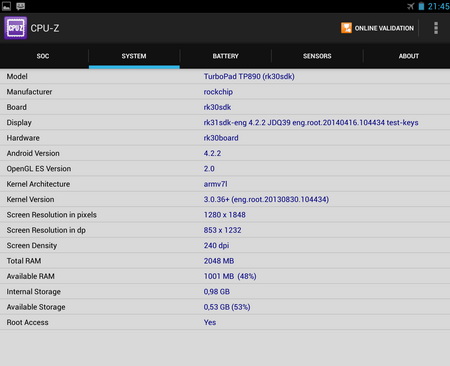Click Screen Resolution in dp label
Image resolution: width=450 pixels, height=366 pixels.
(x=46, y=230)
